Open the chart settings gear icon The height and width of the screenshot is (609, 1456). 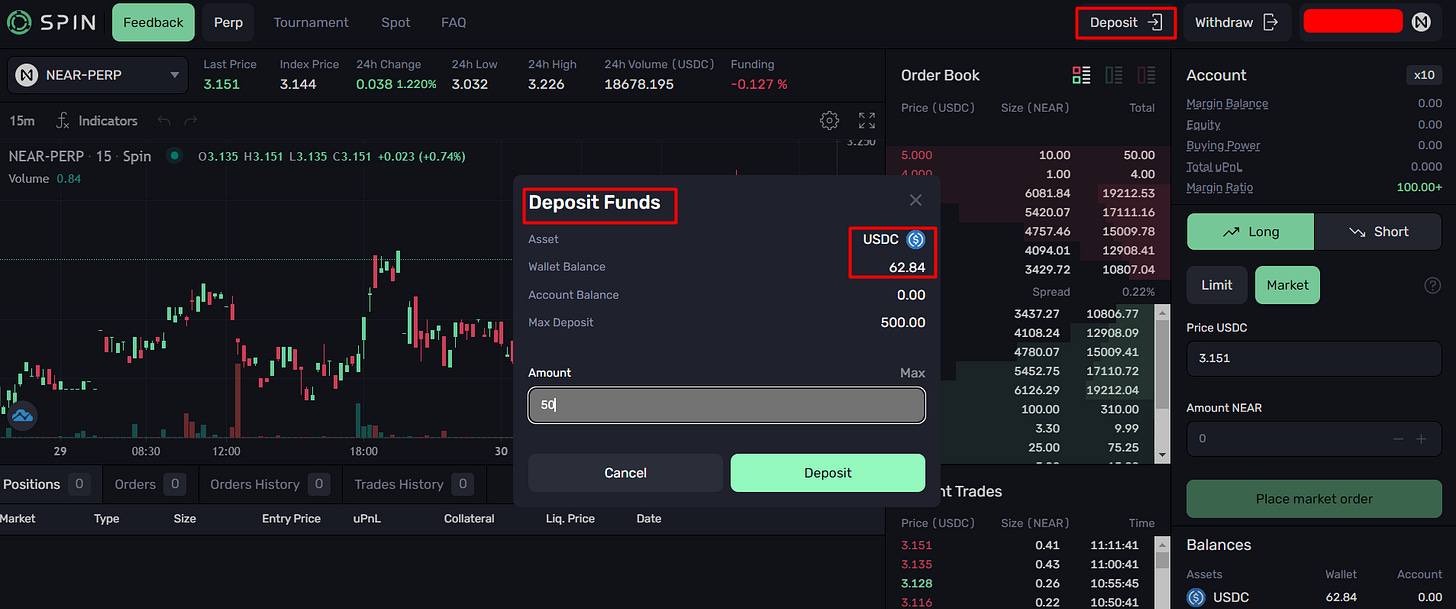[x=829, y=120]
